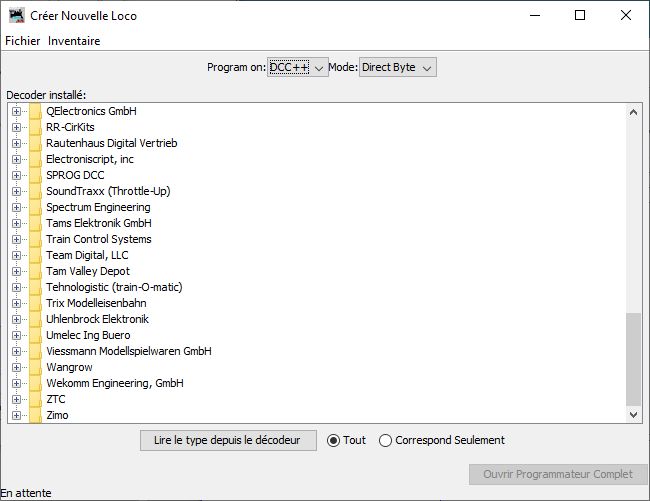This screenshot has height=501, width=650.
Task: Click the RR-CirKits folder icon
Action: click(36, 127)
